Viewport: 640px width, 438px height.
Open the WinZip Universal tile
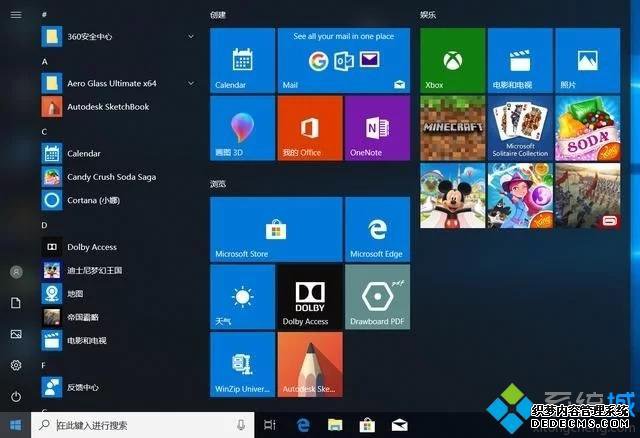click(242, 365)
